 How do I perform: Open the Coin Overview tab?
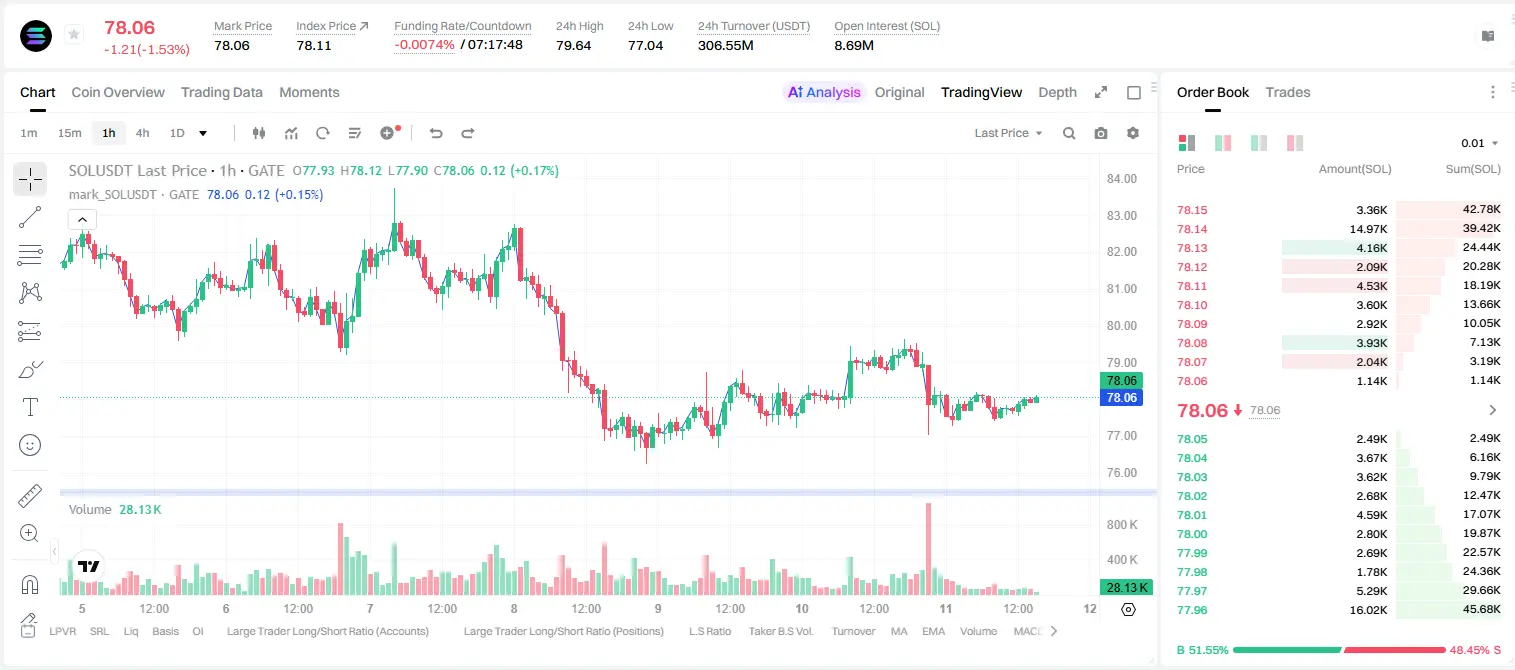118,92
